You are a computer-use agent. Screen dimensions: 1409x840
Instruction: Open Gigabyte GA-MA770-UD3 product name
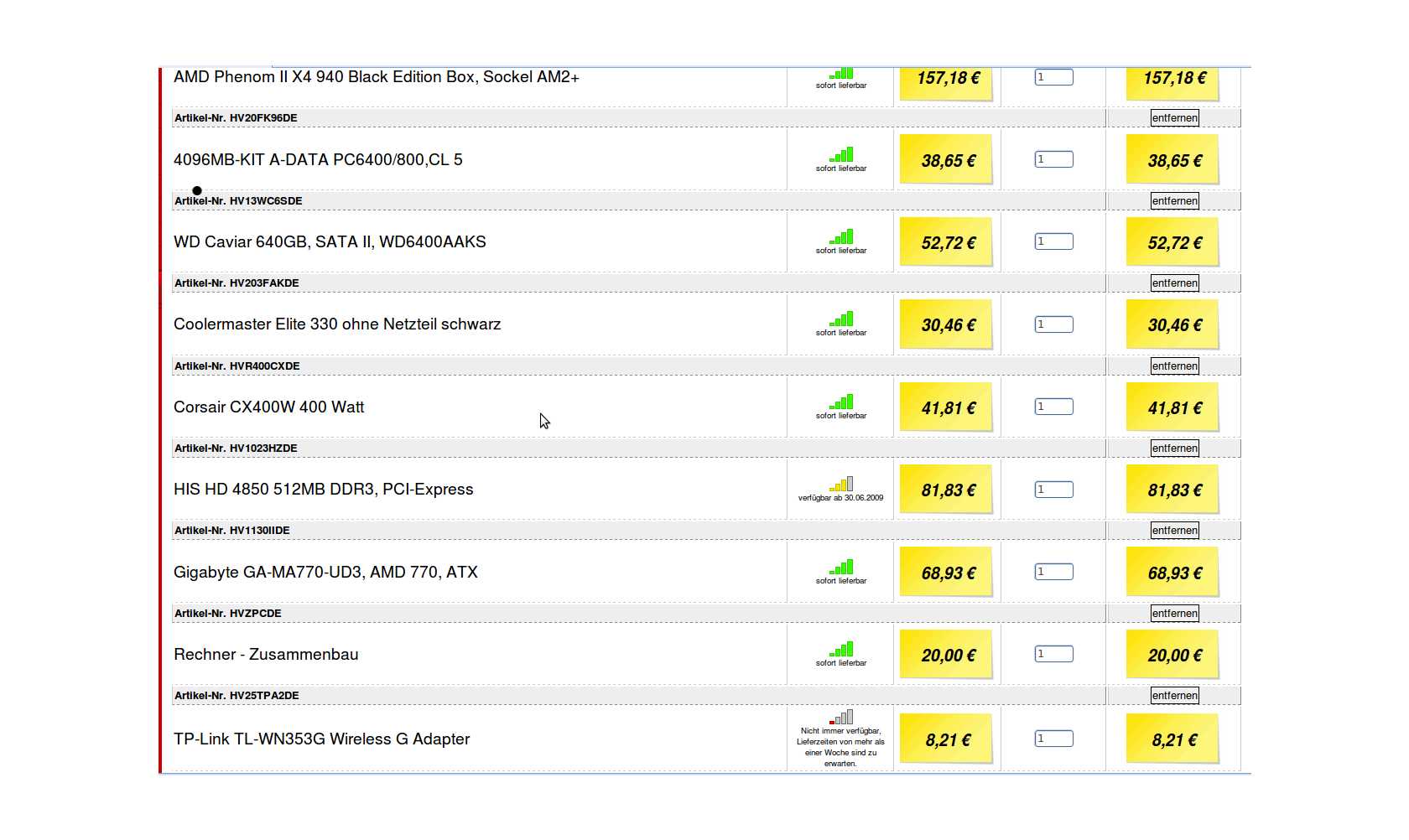(x=325, y=573)
